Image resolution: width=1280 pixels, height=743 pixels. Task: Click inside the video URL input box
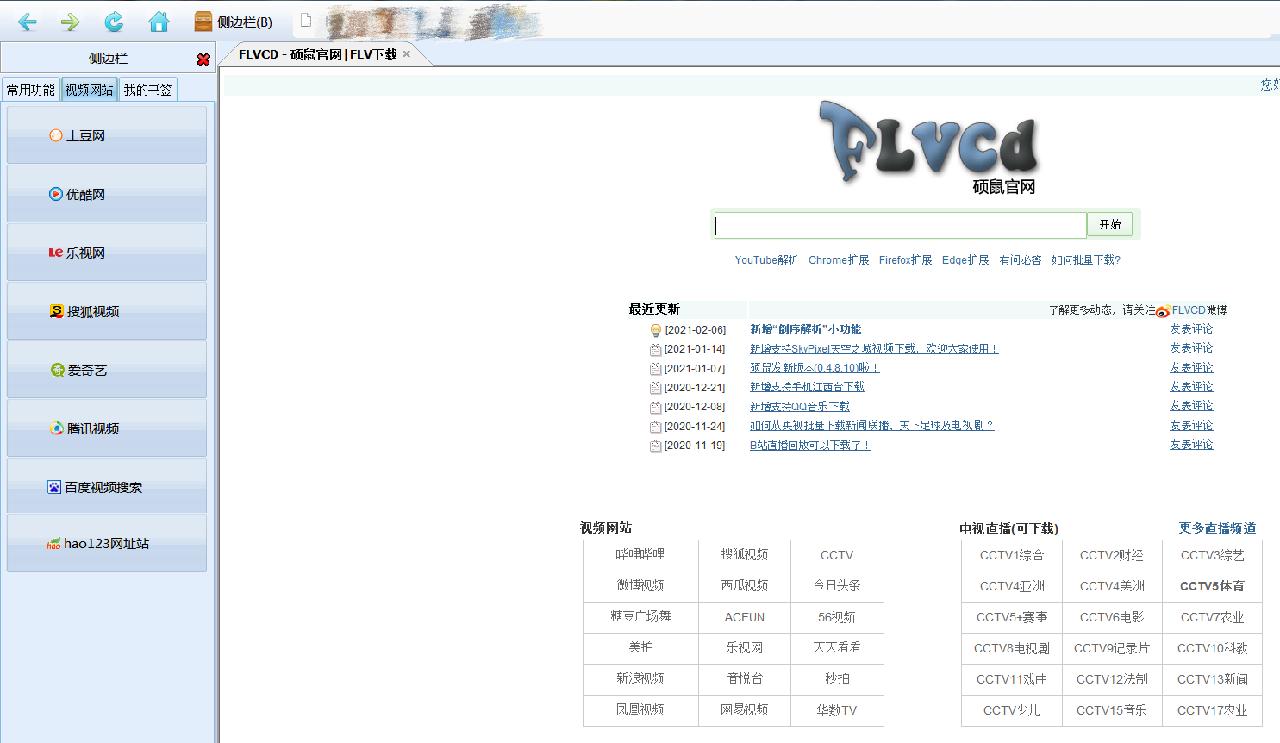[898, 225]
